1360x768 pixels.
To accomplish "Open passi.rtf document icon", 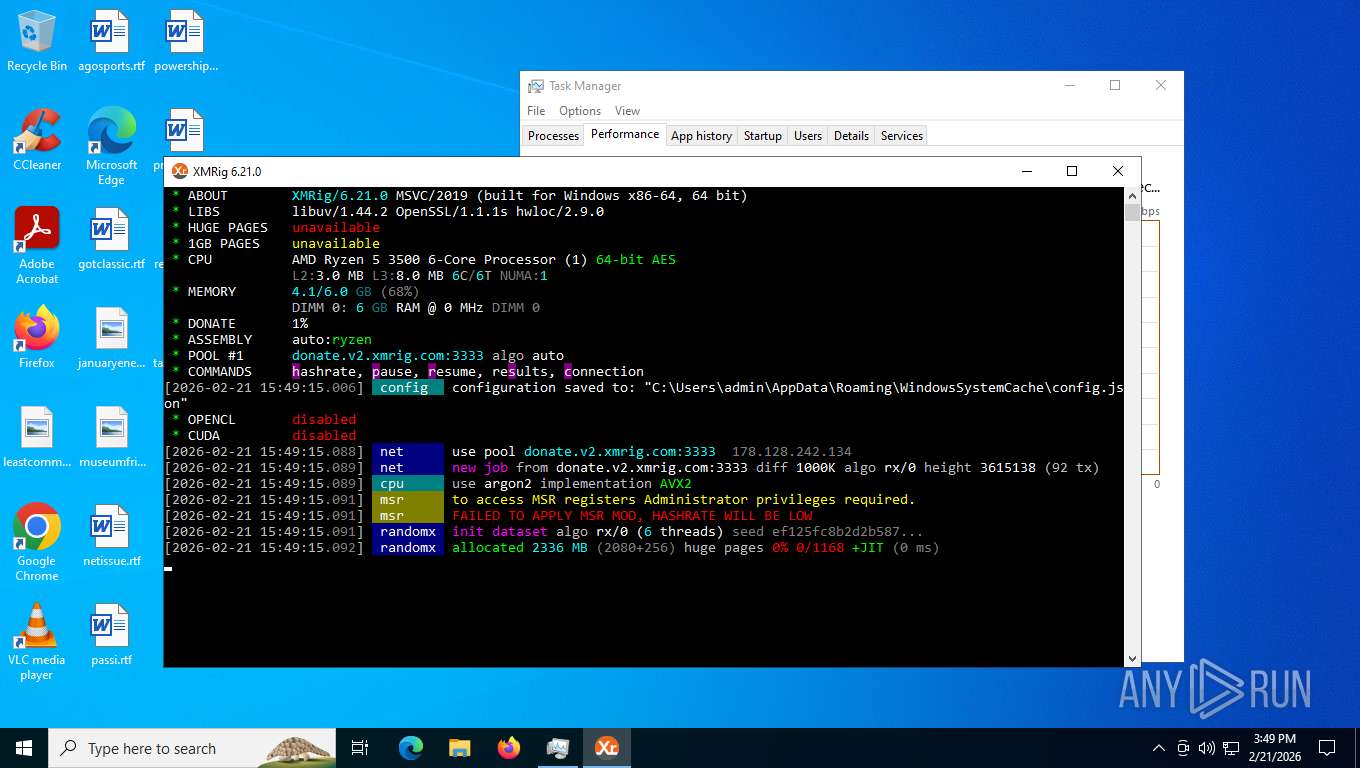I will pyautogui.click(x=111, y=635).
